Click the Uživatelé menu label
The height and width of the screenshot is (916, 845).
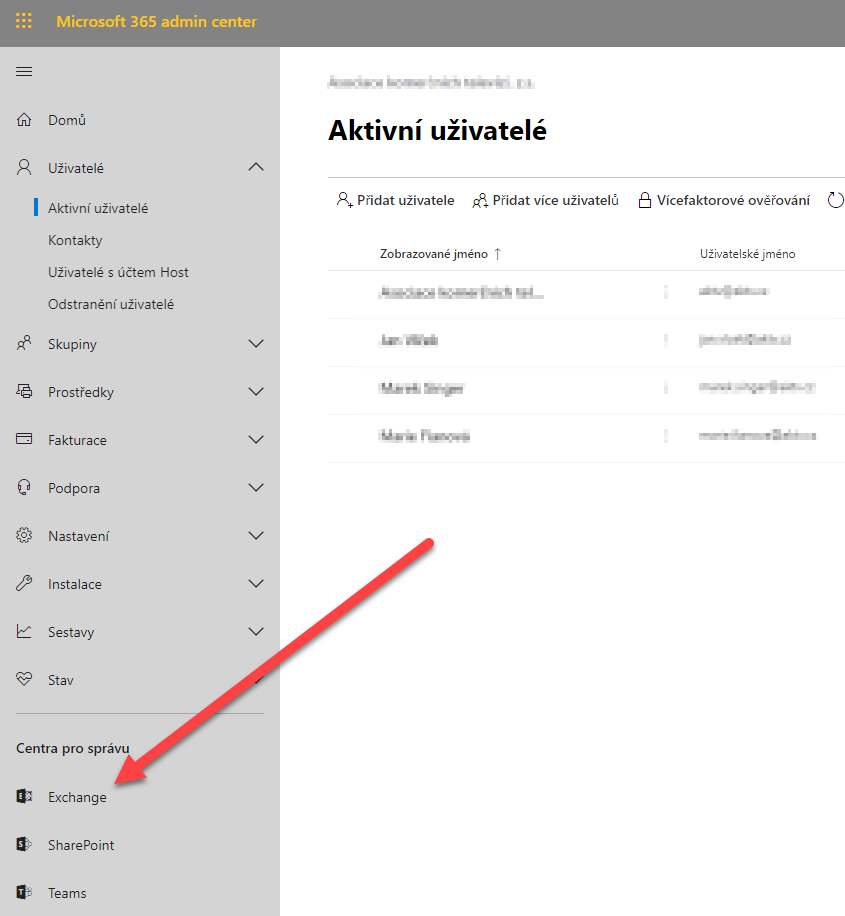(x=76, y=168)
